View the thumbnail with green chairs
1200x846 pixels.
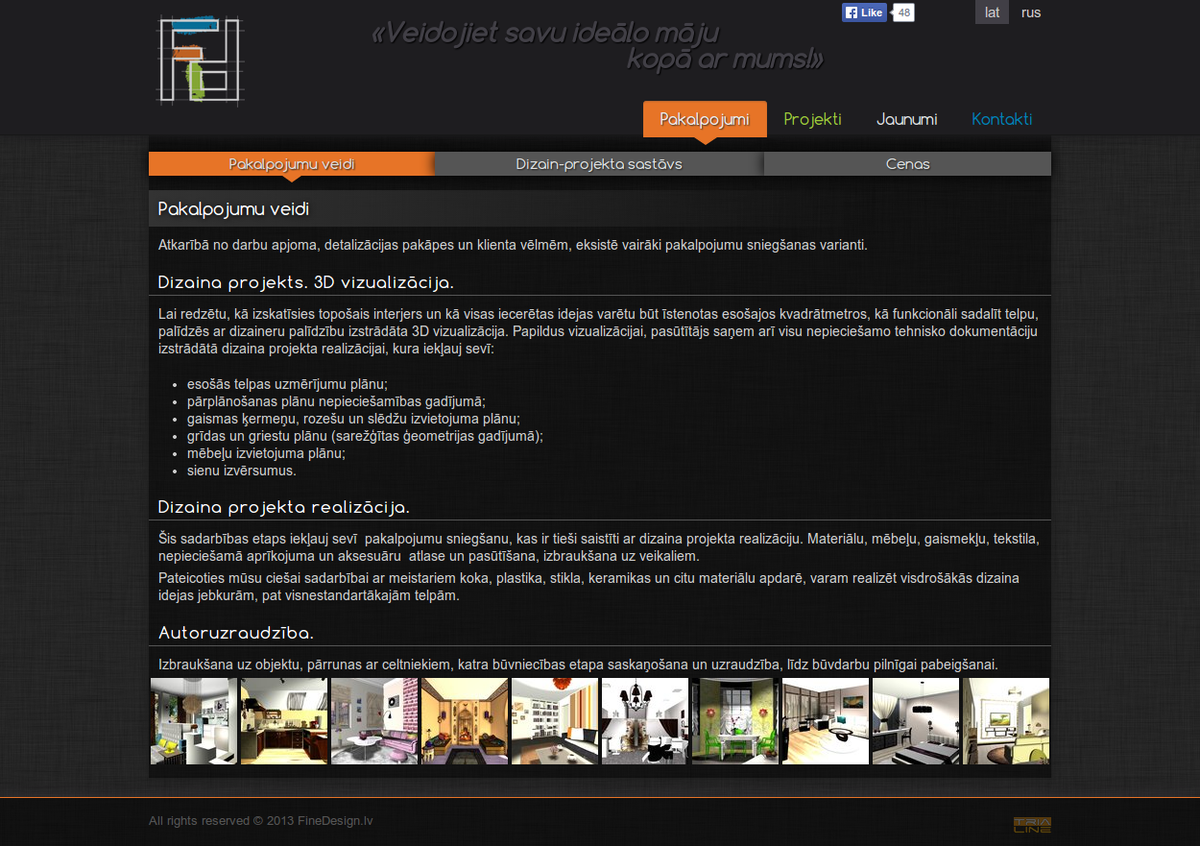pos(735,721)
